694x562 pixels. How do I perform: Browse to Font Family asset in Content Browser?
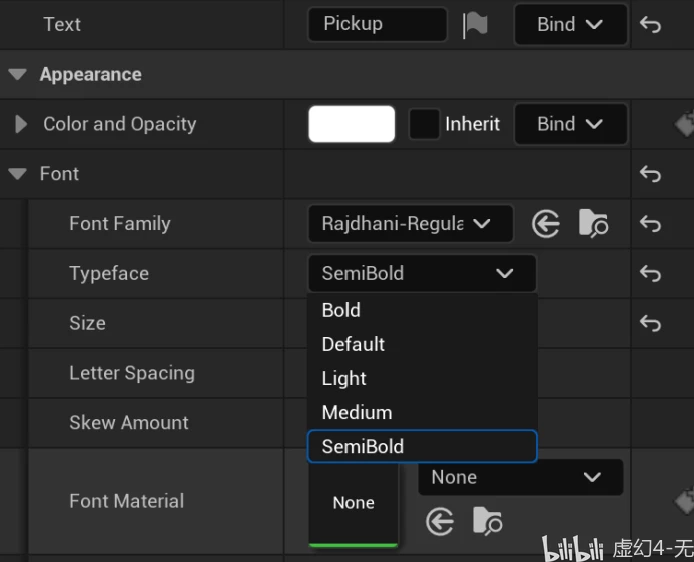point(593,224)
